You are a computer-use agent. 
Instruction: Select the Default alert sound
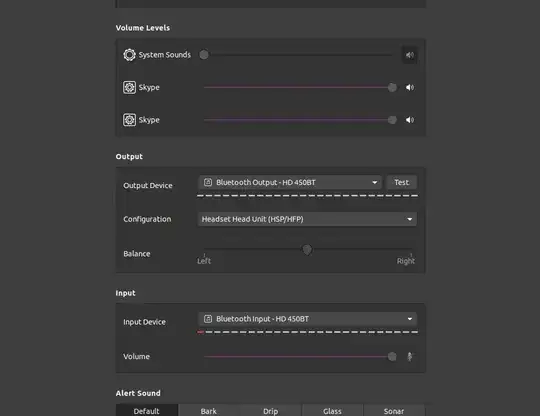click(x=147, y=410)
